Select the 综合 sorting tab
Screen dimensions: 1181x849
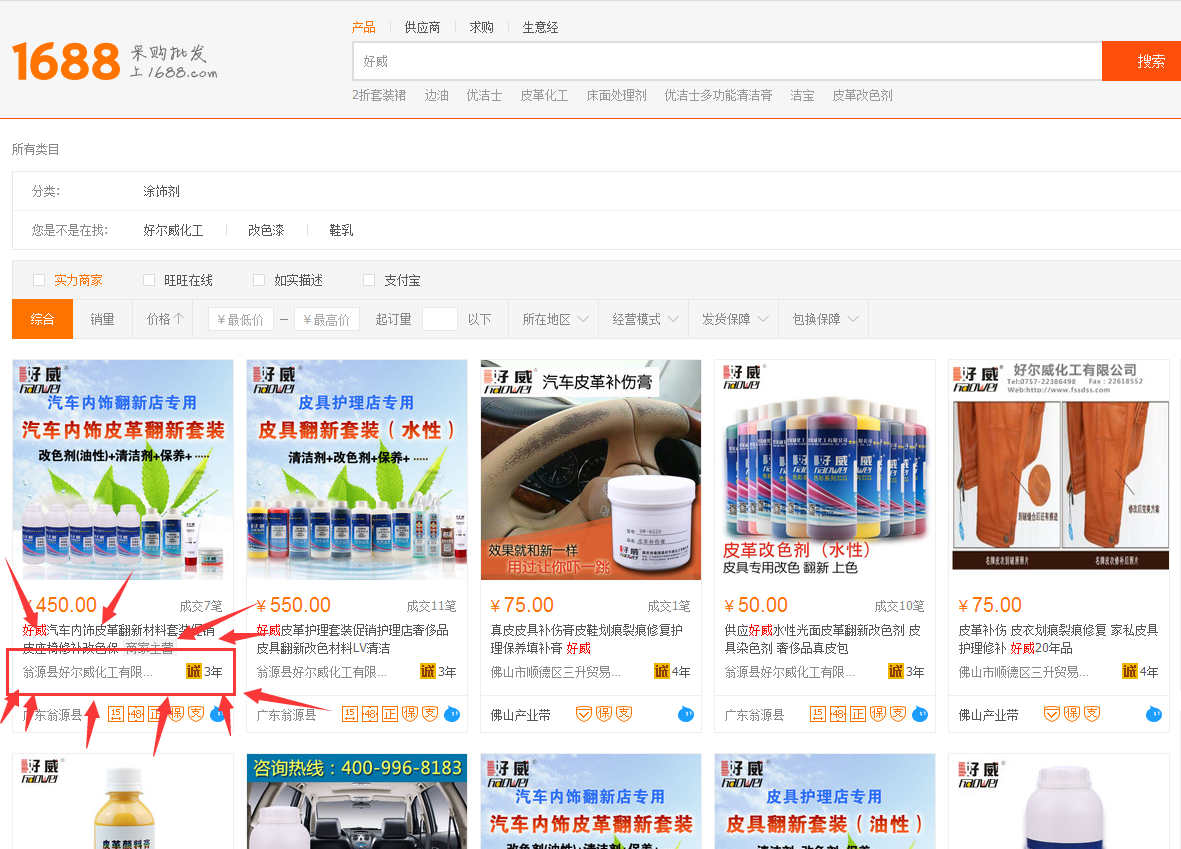[42, 319]
